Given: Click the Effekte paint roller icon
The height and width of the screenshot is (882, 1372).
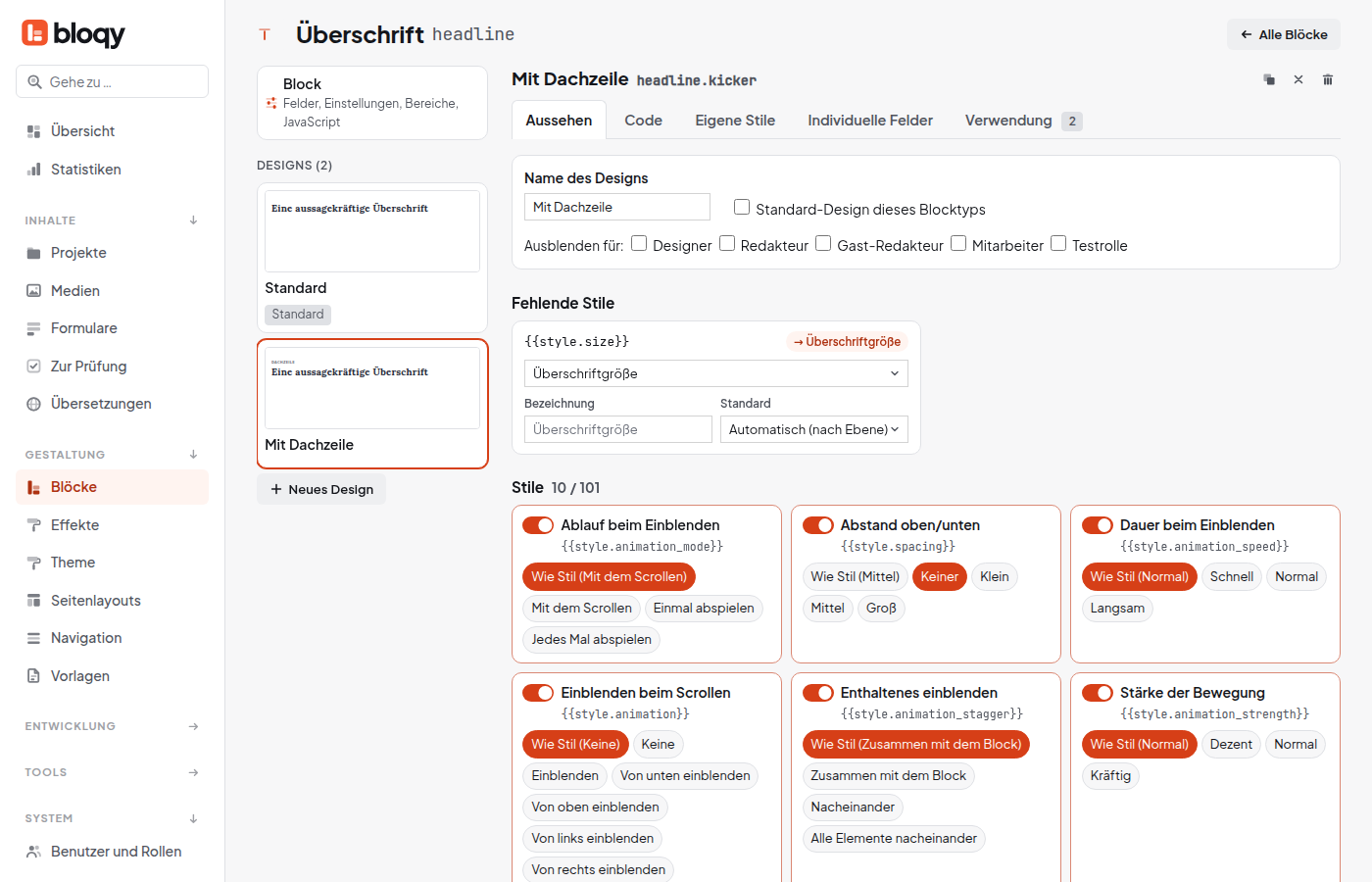Looking at the screenshot, I should [33, 525].
